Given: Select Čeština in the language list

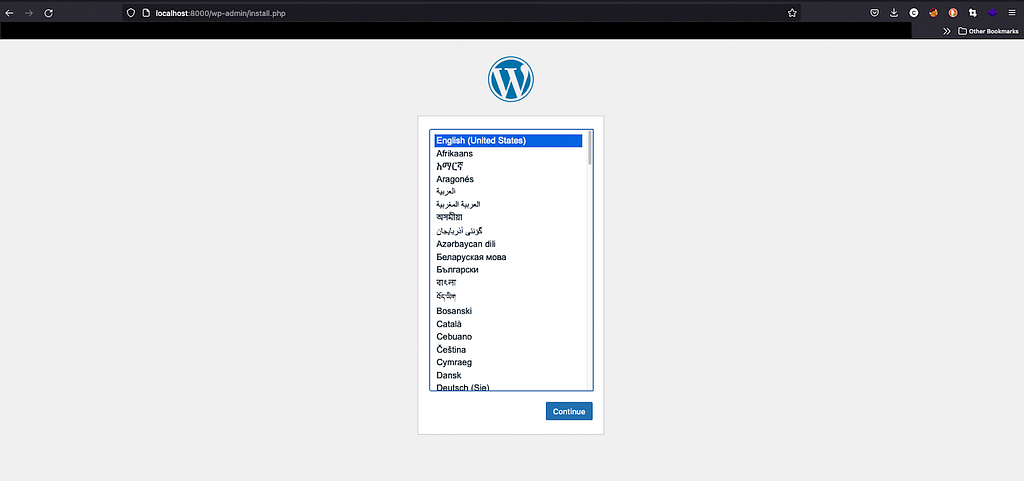Looking at the screenshot, I should pos(508,349).
